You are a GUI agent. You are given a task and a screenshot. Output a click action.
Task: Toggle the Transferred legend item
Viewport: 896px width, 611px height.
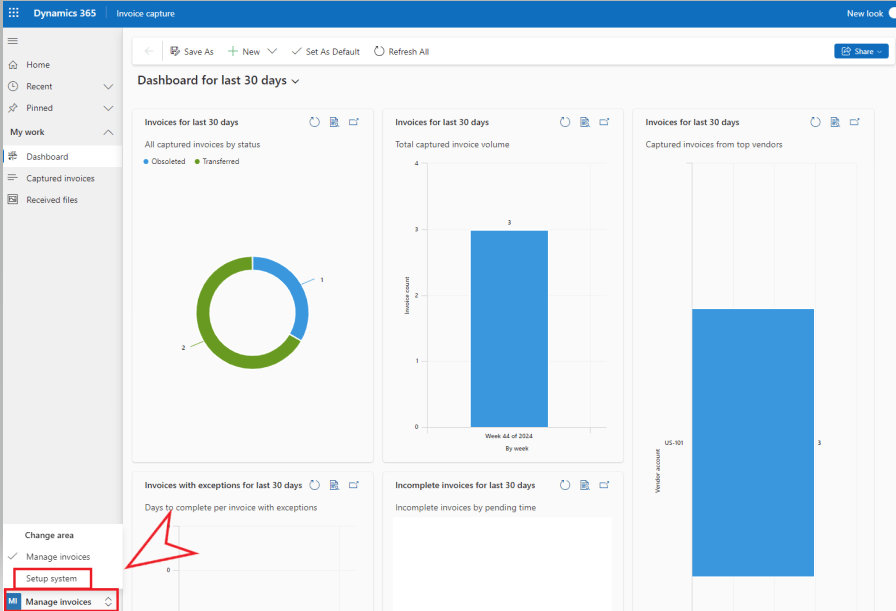pyautogui.click(x=220, y=161)
